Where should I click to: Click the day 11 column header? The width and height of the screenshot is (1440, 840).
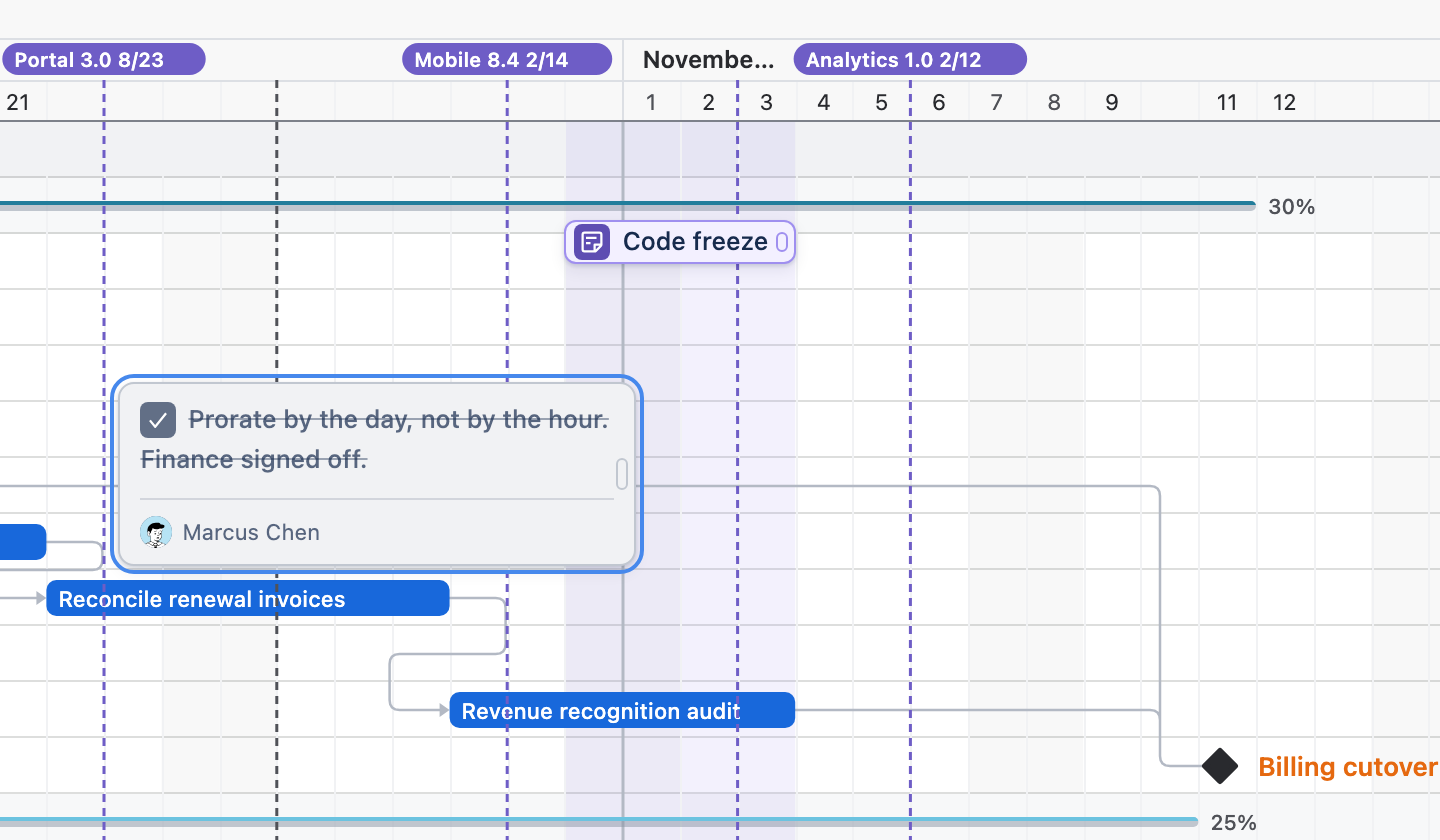tap(1227, 102)
